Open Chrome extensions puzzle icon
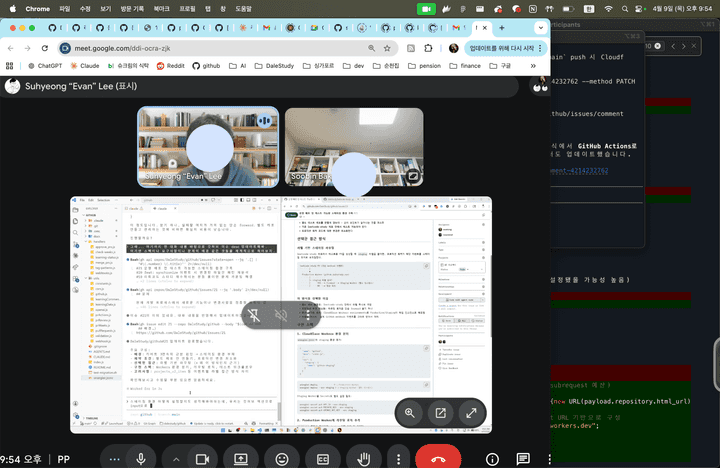Image resolution: width=720 pixels, height=468 pixels. pos(428,48)
